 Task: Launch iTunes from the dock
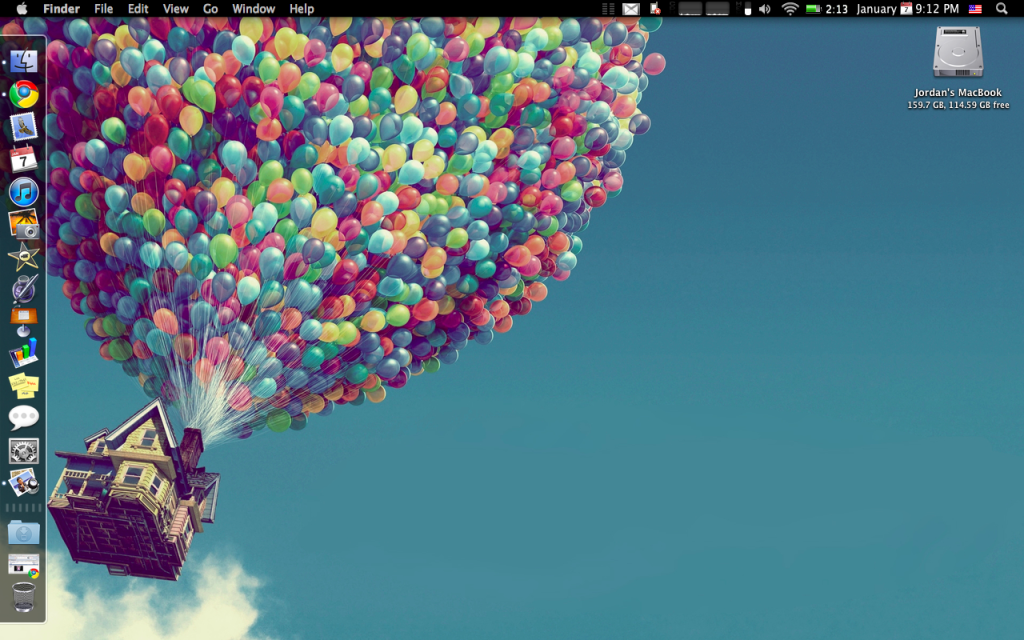24,192
